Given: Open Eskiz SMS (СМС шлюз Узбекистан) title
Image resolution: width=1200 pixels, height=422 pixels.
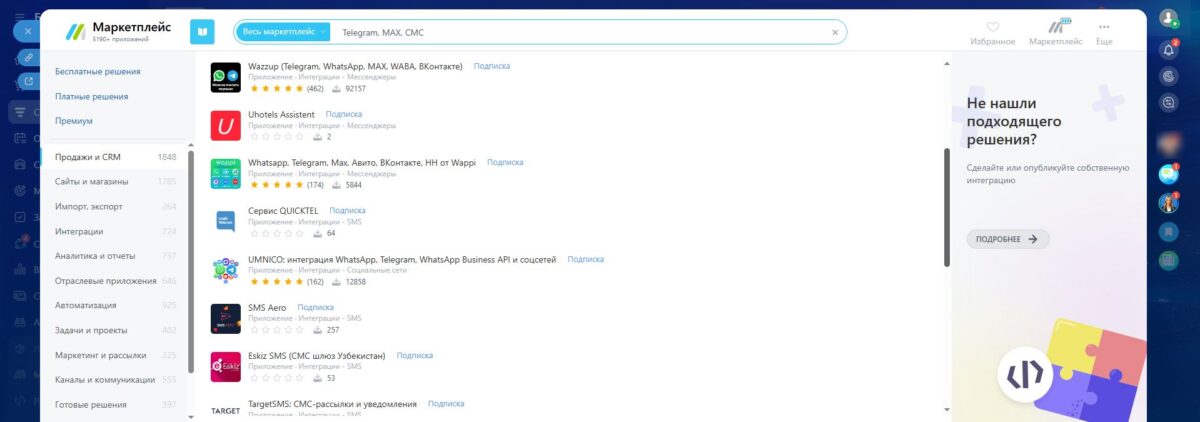Looking at the screenshot, I should pos(317,356).
